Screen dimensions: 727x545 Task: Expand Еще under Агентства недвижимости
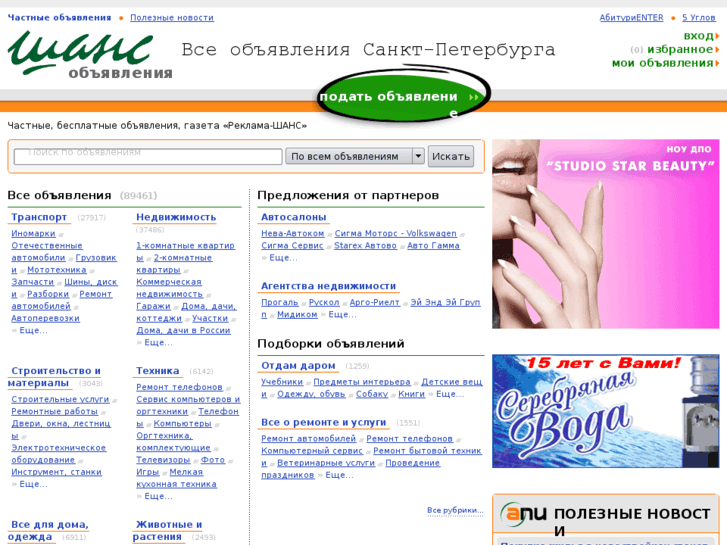[x=342, y=314]
